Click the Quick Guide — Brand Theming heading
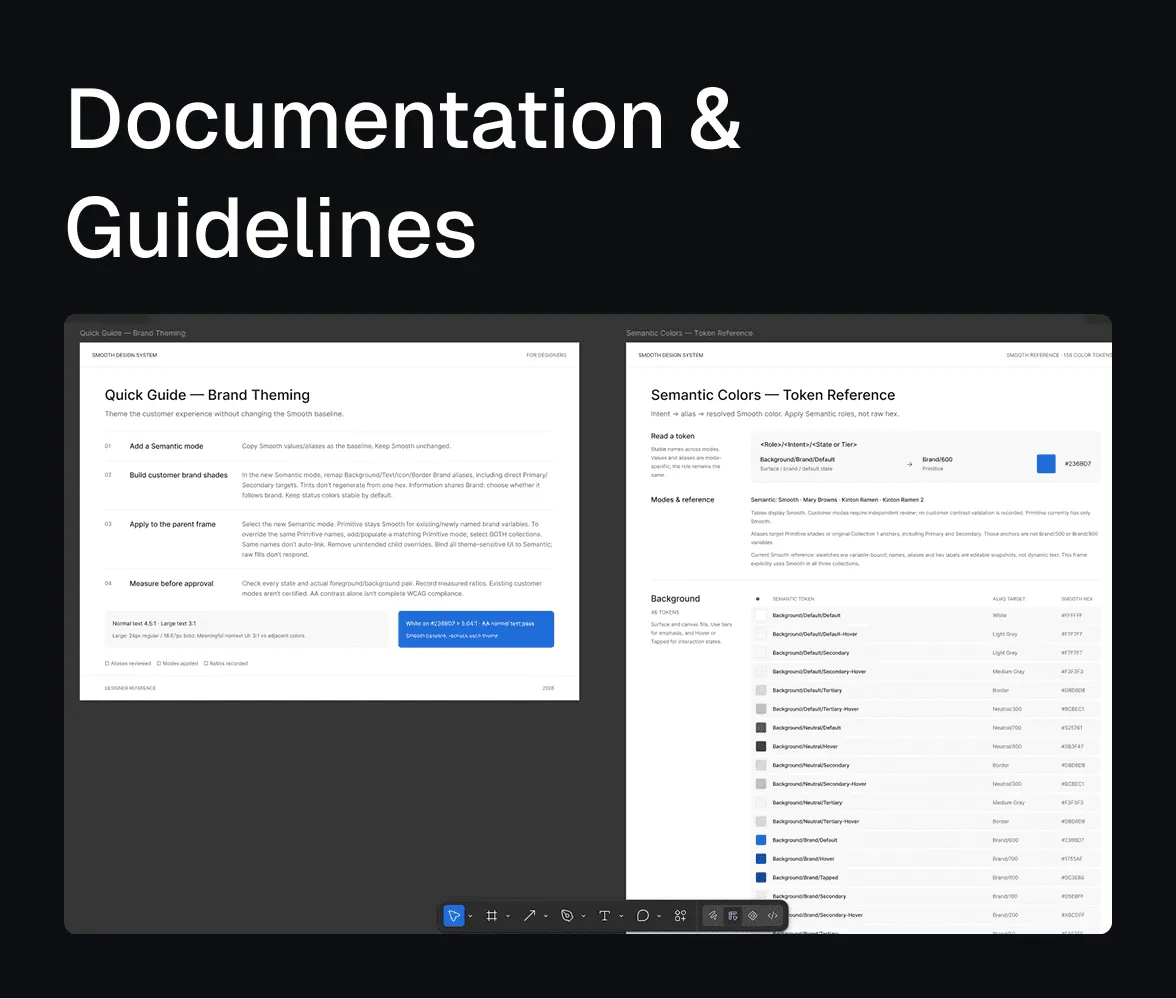1176x999 pixels. click(207, 395)
